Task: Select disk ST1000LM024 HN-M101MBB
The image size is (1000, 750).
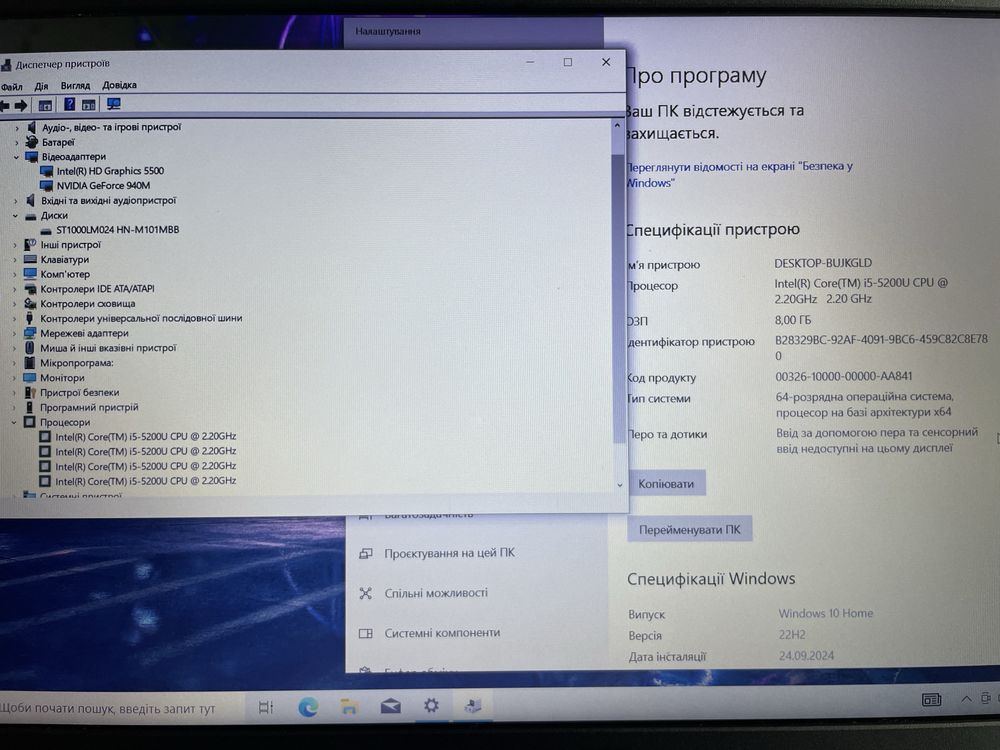Action: (117, 230)
